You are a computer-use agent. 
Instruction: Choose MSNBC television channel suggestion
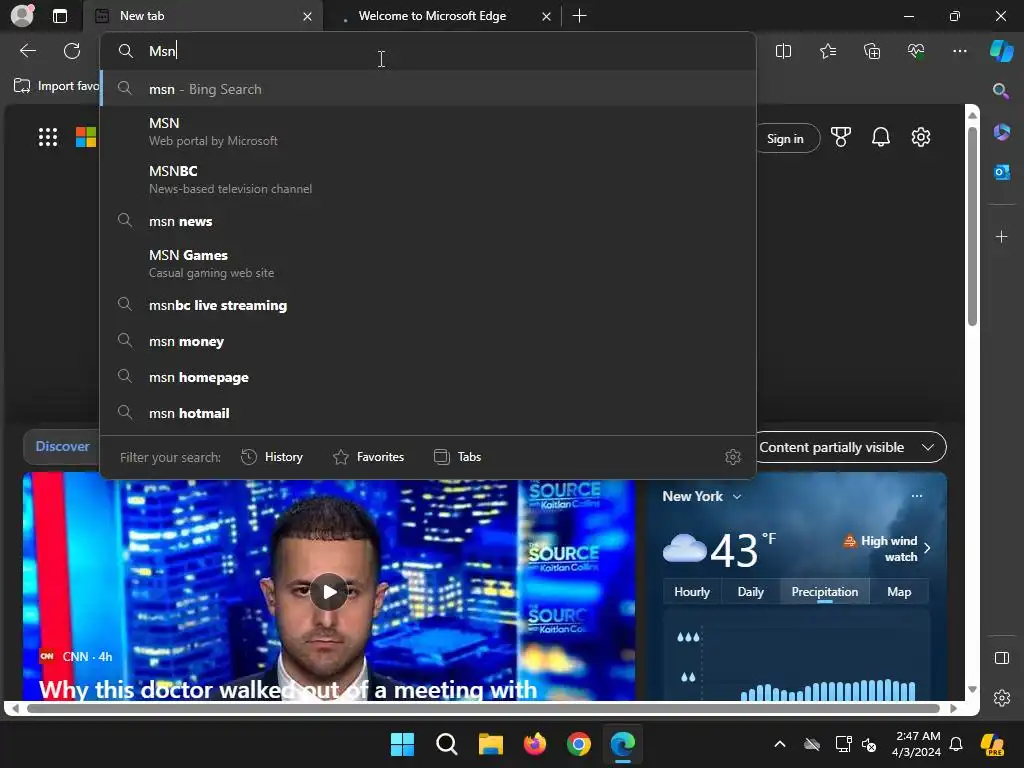click(428, 179)
